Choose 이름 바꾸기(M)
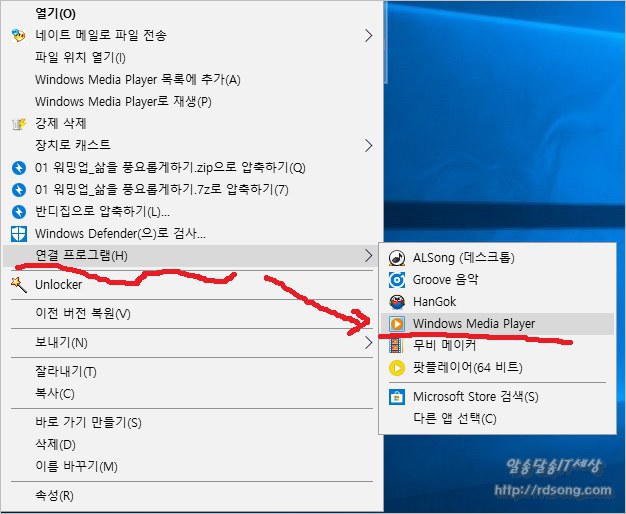This screenshot has width=626, height=514. pos(192,466)
